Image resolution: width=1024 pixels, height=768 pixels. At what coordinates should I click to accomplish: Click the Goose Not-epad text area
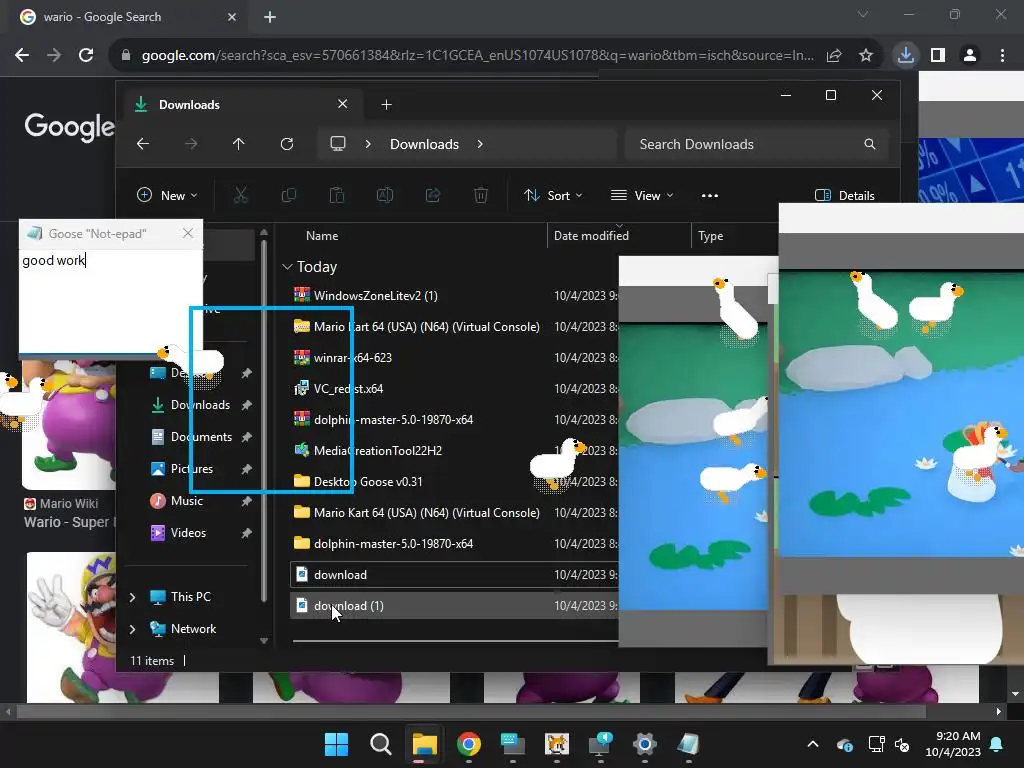click(x=110, y=301)
